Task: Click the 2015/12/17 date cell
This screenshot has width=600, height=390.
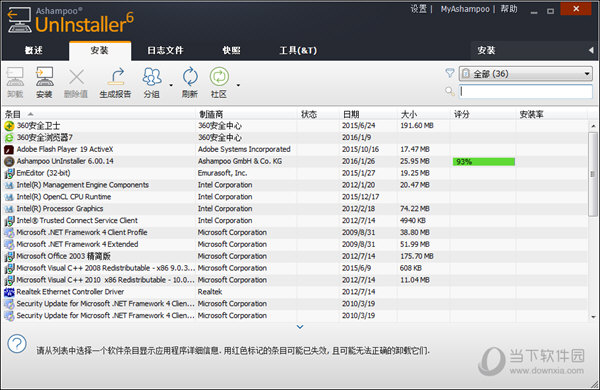Action: tap(360, 197)
